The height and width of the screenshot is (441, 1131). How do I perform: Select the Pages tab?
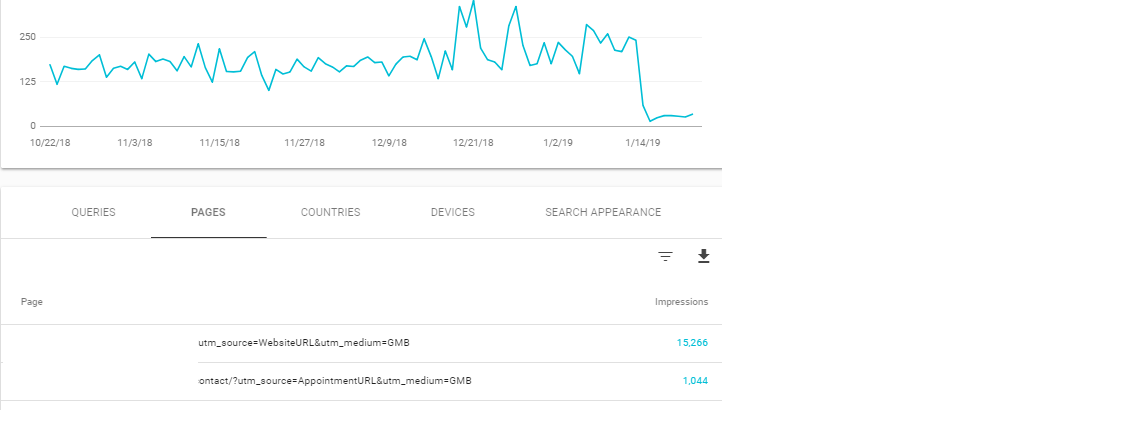tap(208, 212)
